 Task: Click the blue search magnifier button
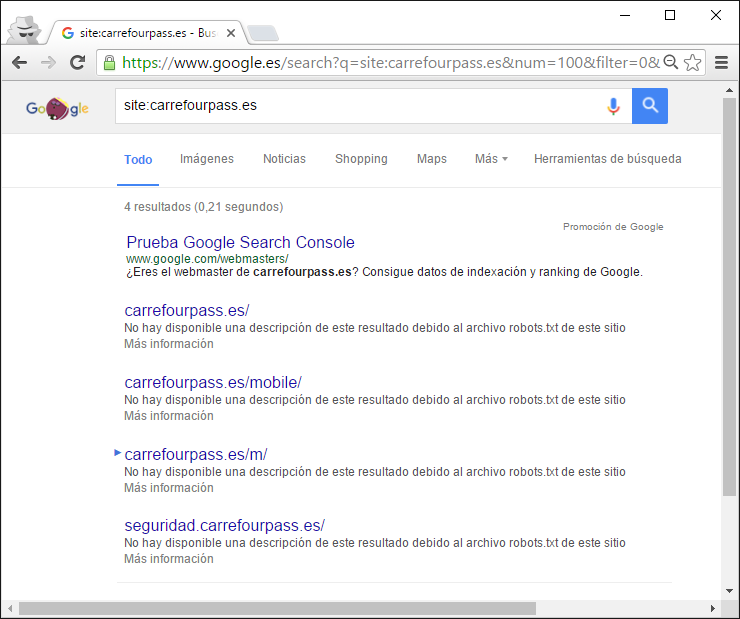point(650,106)
